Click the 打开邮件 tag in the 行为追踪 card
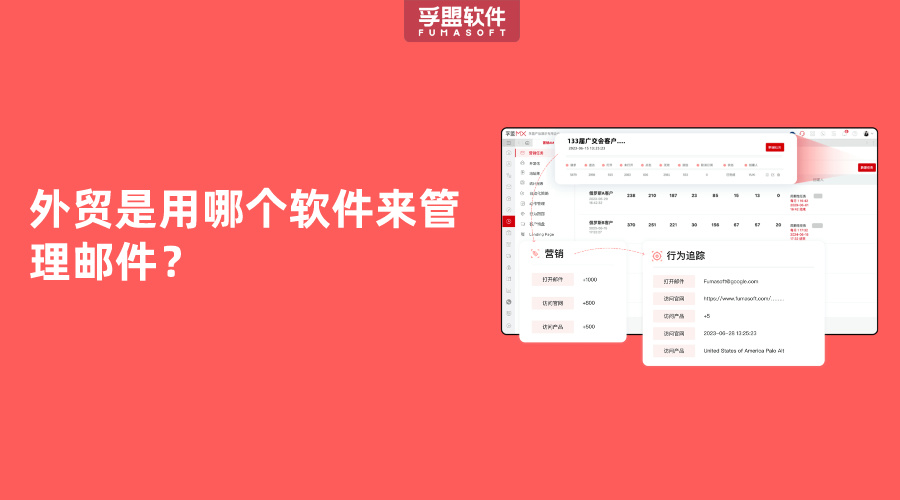Image resolution: width=900 pixels, height=500 pixels. pyautogui.click(x=674, y=281)
